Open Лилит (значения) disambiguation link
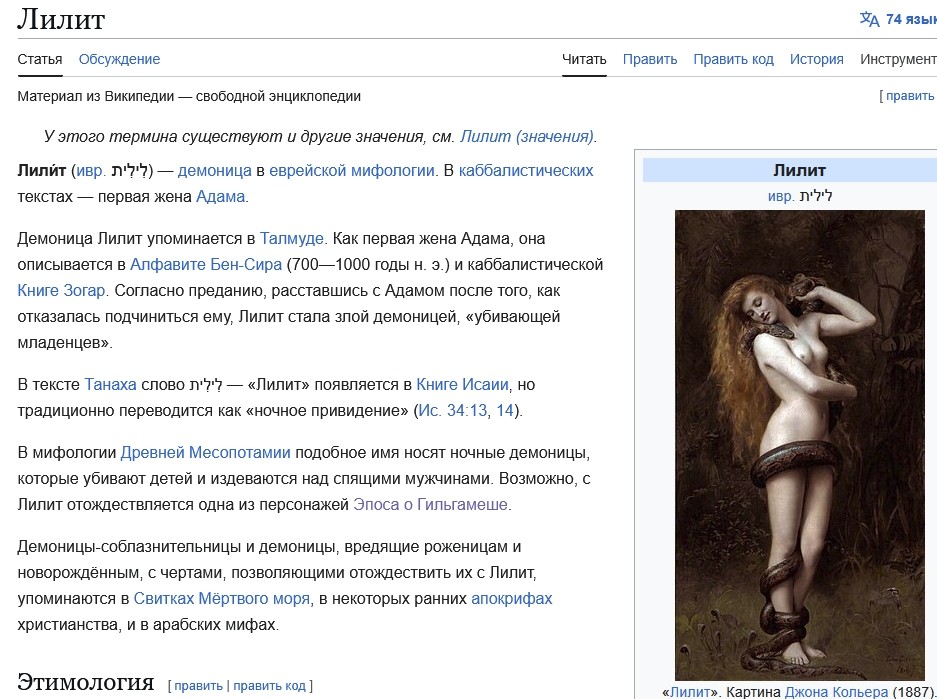Viewport: 937px width, 699px height. pyautogui.click(x=526, y=136)
